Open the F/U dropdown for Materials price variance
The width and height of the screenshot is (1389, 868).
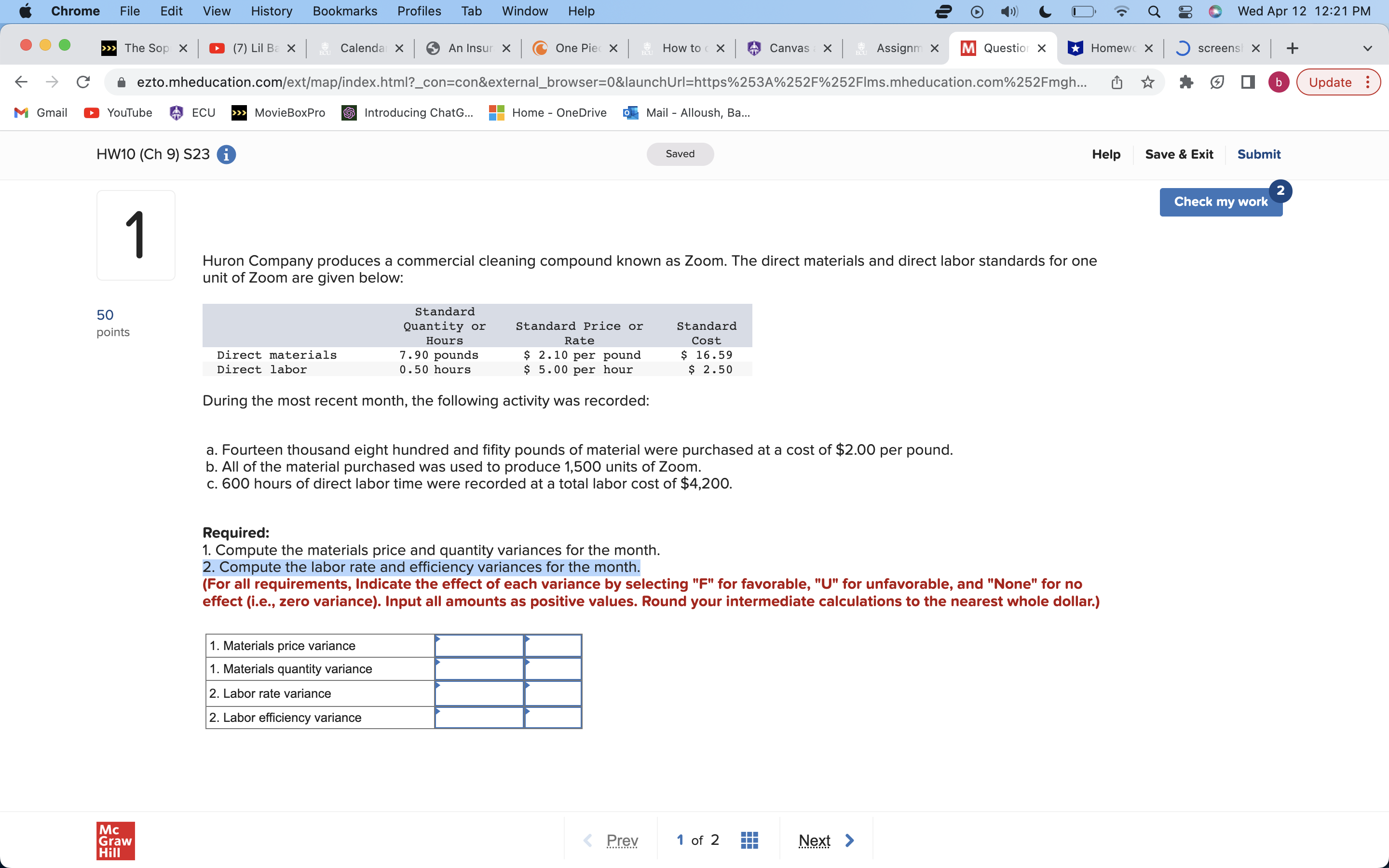point(552,645)
